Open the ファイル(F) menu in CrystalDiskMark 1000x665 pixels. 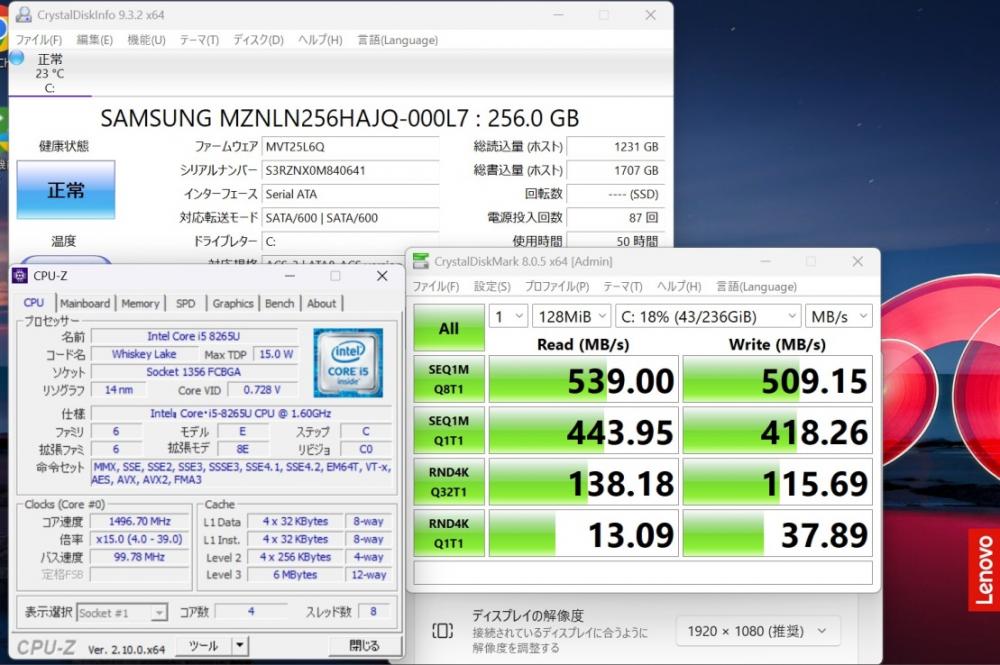click(436, 286)
